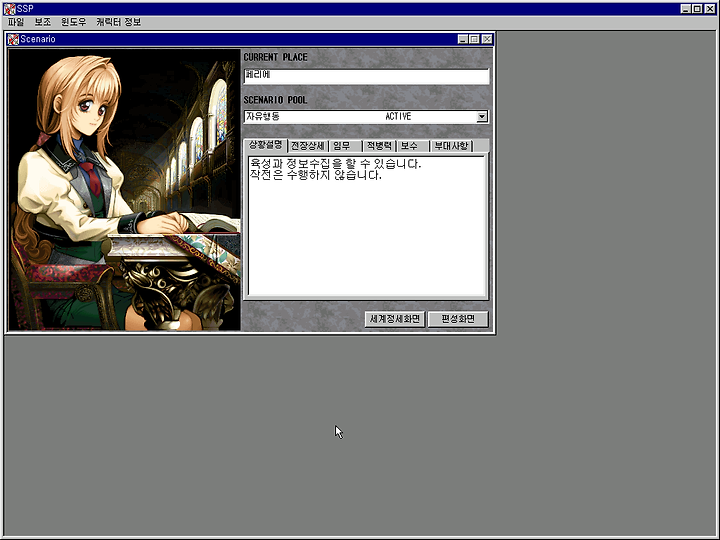Maximize the SSP main window

[697, 9]
